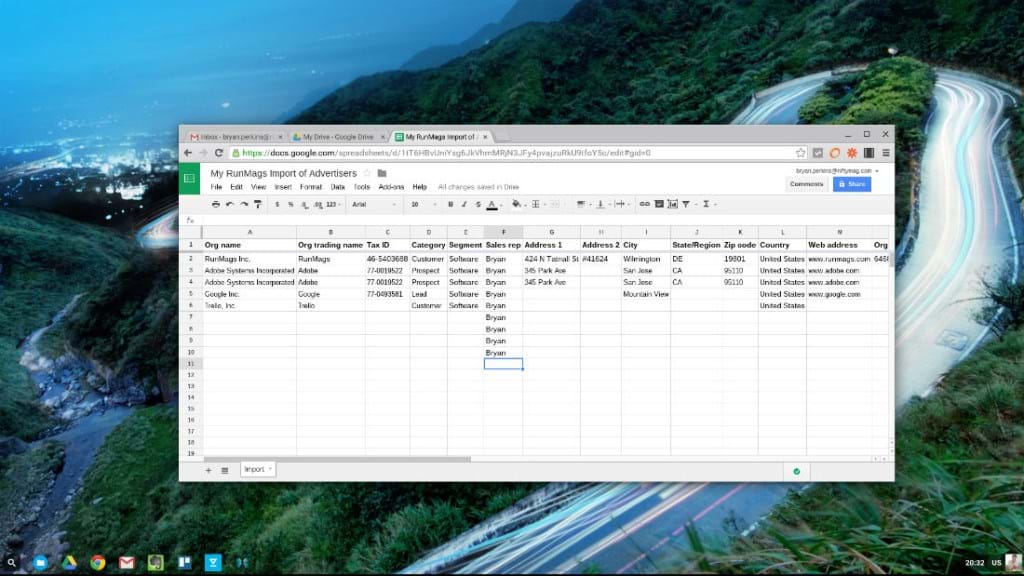Open the Import sheet tab dropdown arrow

click(x=270, y=469)
